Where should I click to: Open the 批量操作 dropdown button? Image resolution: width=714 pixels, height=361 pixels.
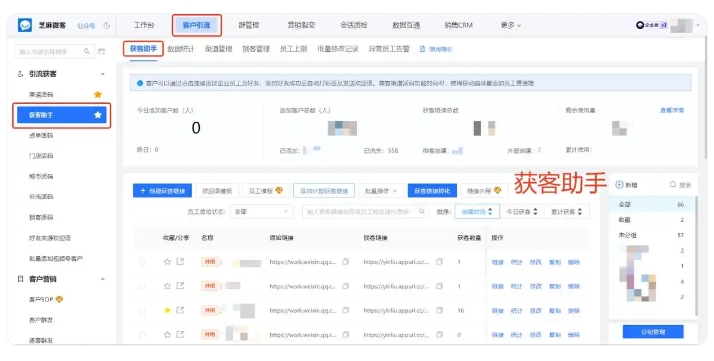click(381, 191)
